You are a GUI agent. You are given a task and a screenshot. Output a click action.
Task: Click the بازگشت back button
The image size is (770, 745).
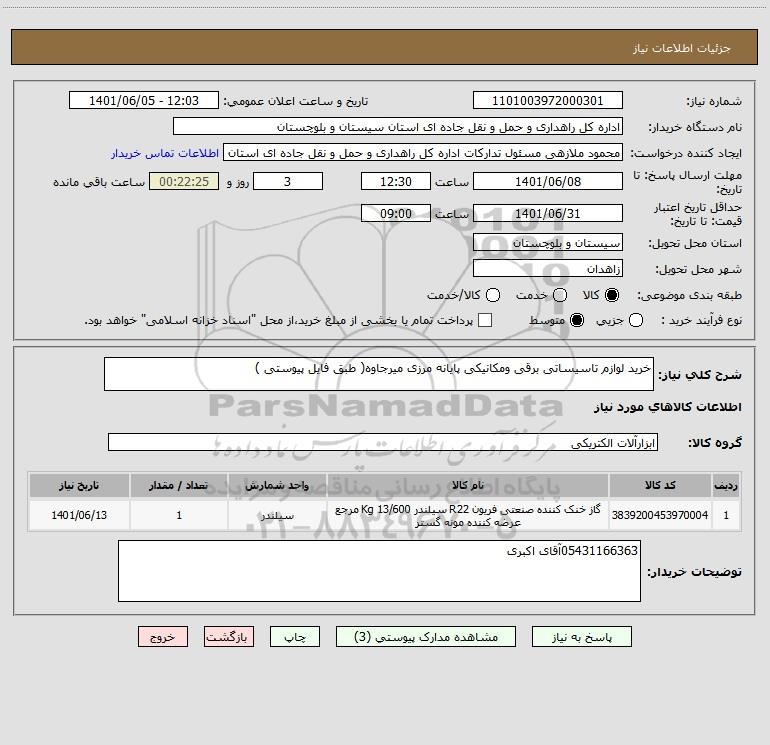[x=229, y=636]
